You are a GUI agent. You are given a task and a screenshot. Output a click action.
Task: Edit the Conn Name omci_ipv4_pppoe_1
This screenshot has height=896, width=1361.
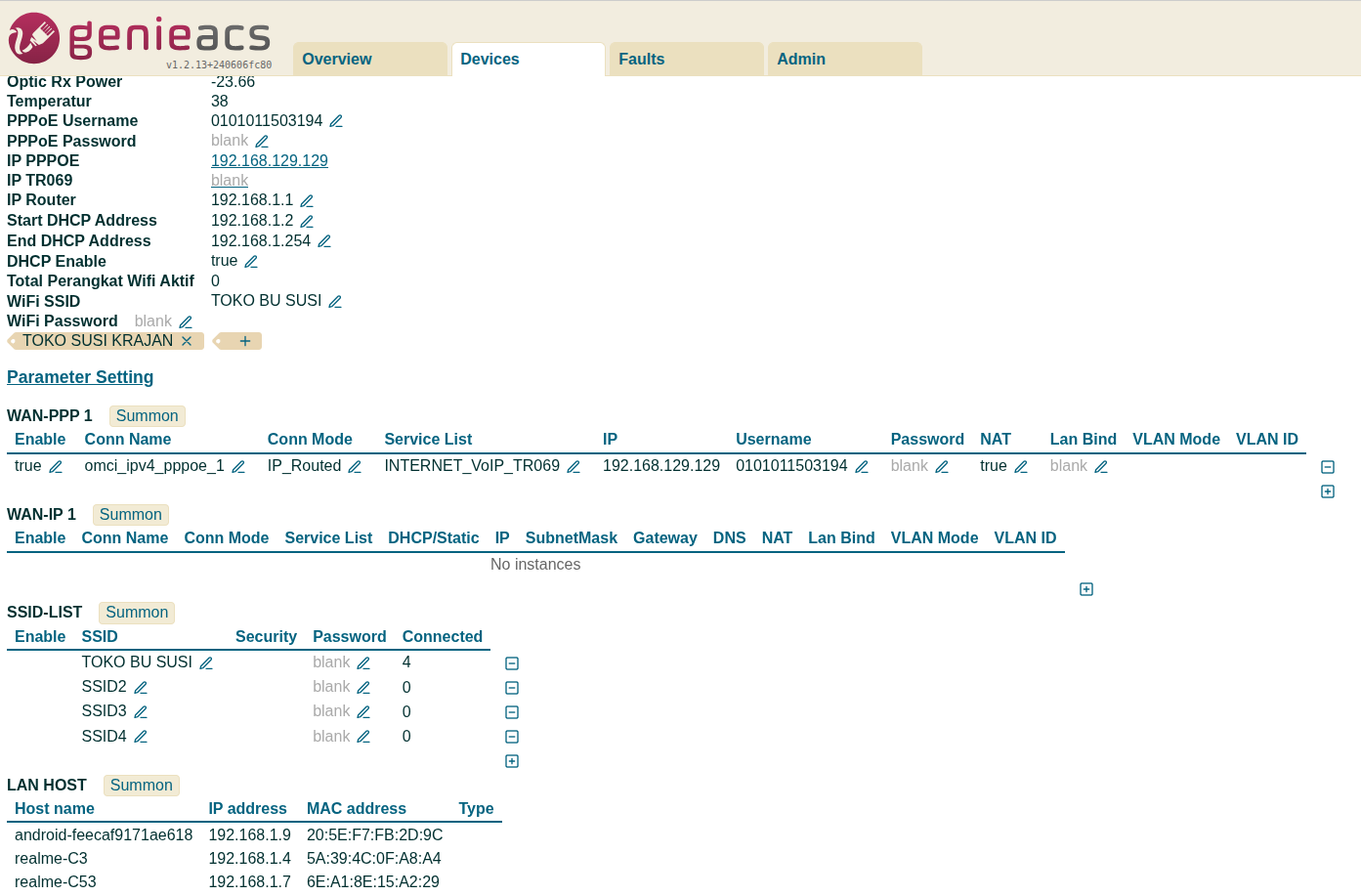(238, 467)
